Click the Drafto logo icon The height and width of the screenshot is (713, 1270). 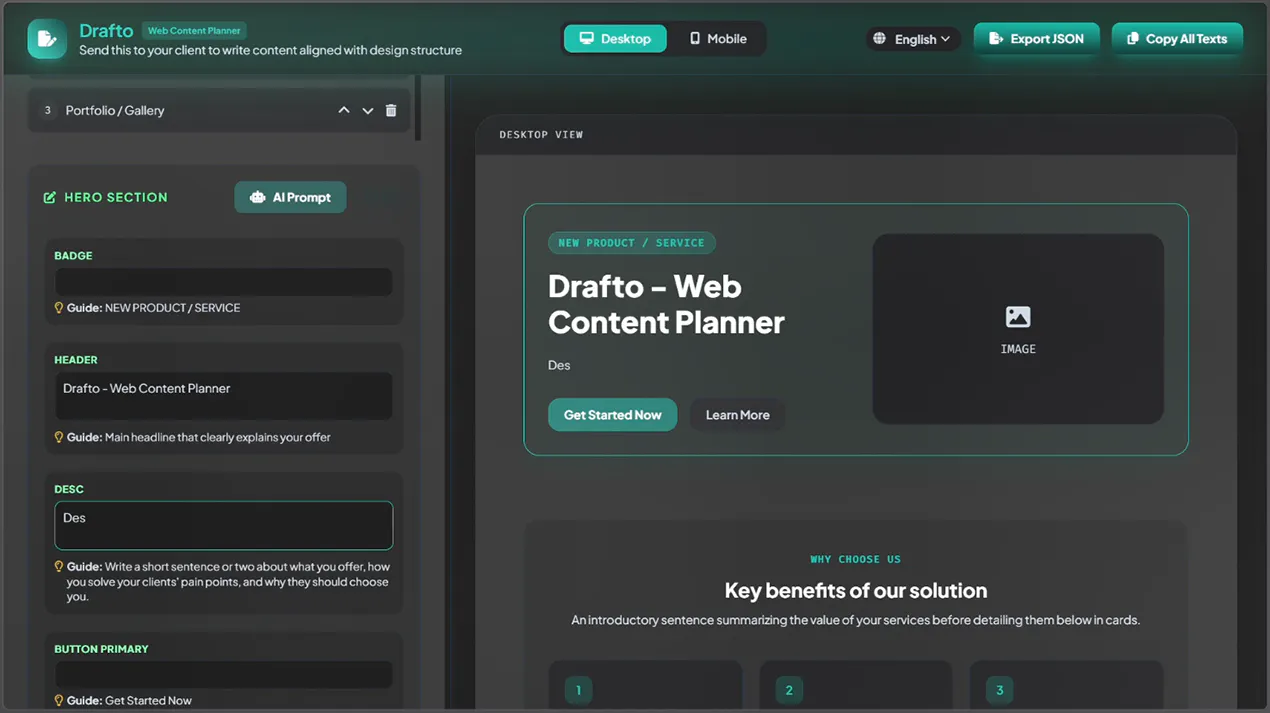[x=47, y=39]
